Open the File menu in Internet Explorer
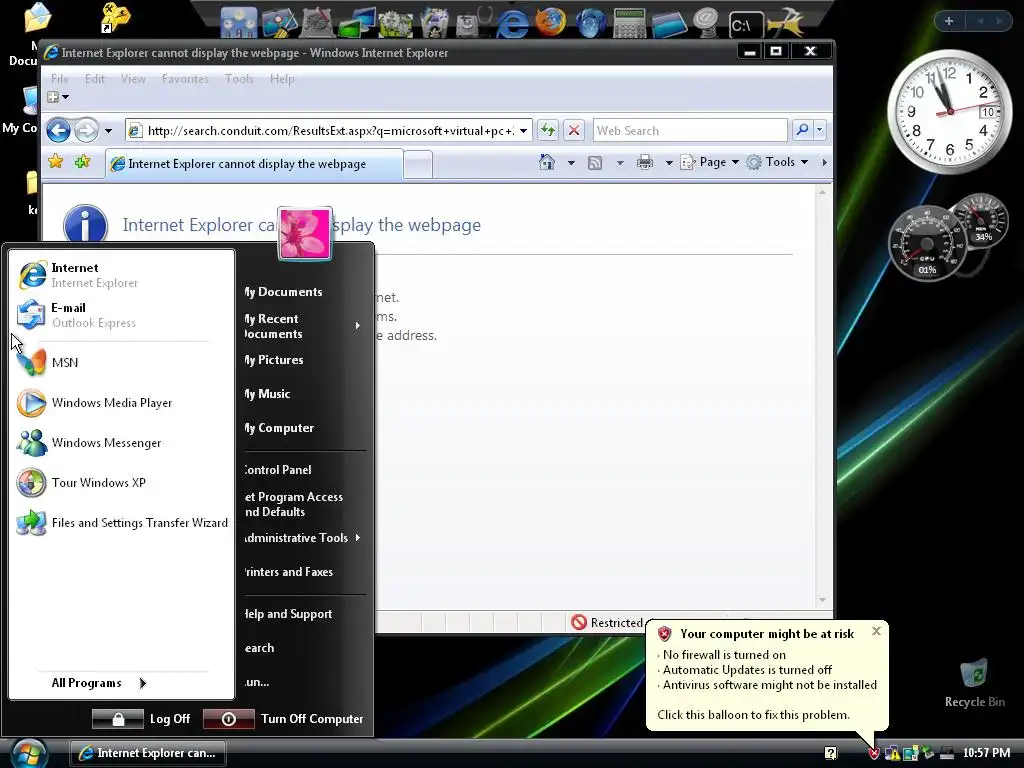The image size is (1024, 768). click(59, 79)
